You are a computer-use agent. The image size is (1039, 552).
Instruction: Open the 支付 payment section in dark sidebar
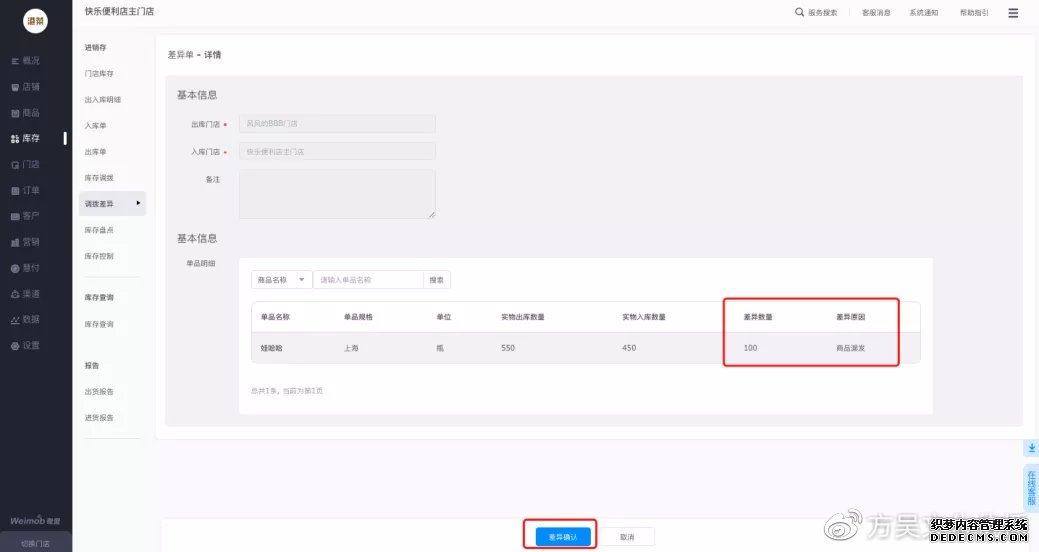point(26,268)
